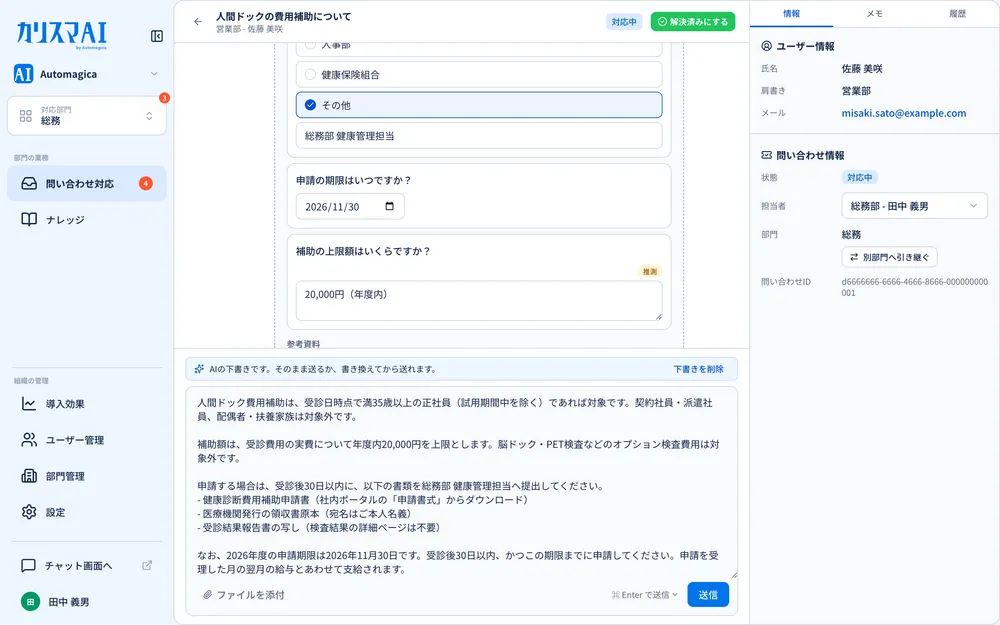Click the 2026/11/30 date field

coord(350,207)
